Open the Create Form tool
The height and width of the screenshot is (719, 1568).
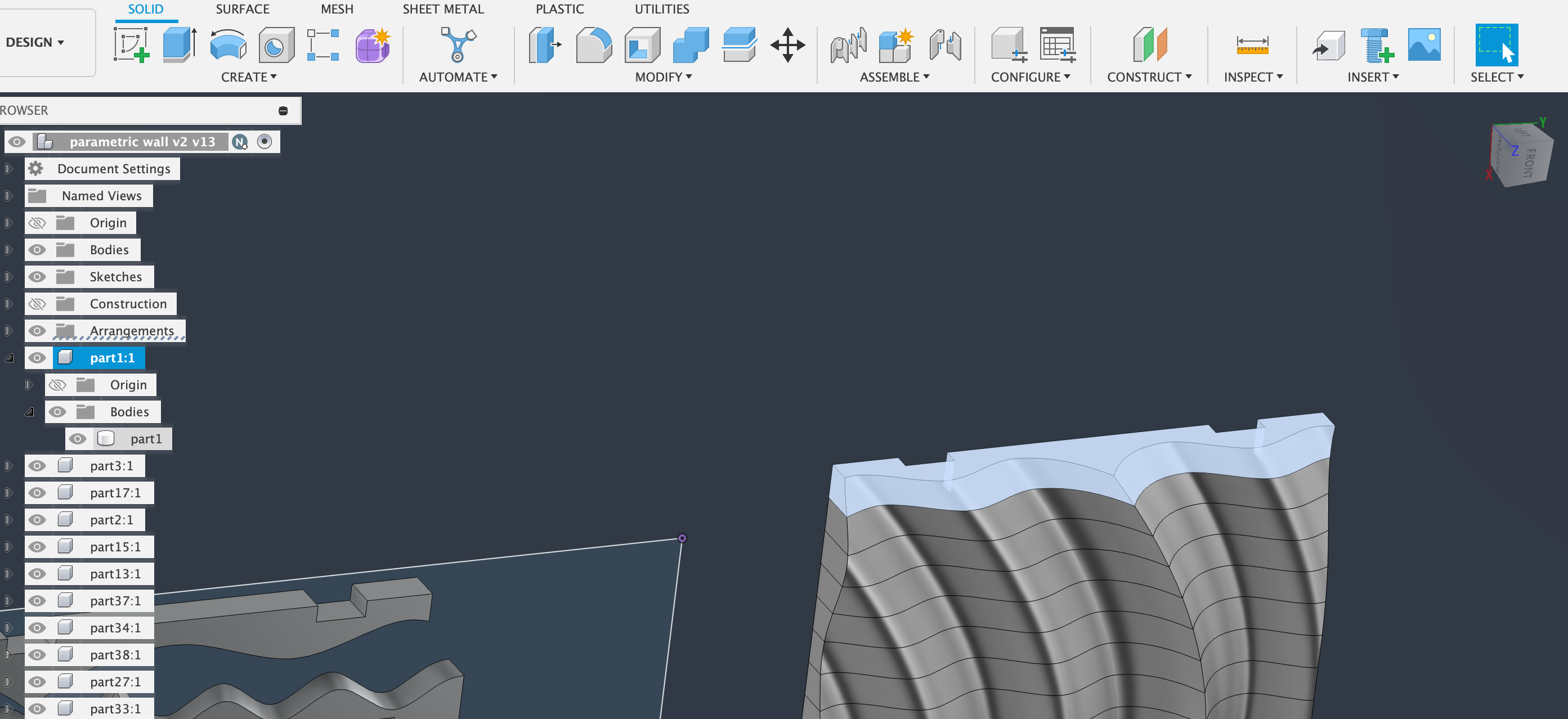tap(373, 44)
